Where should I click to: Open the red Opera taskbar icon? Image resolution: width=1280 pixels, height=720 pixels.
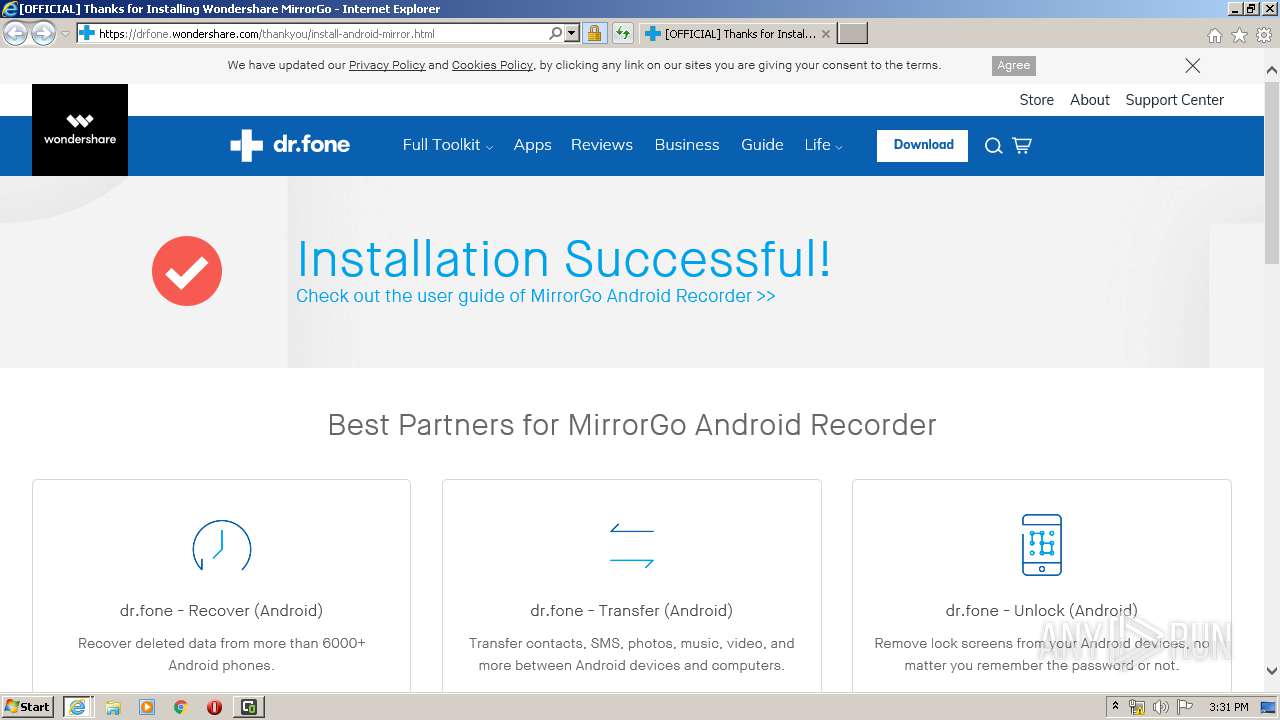(214, 707)
